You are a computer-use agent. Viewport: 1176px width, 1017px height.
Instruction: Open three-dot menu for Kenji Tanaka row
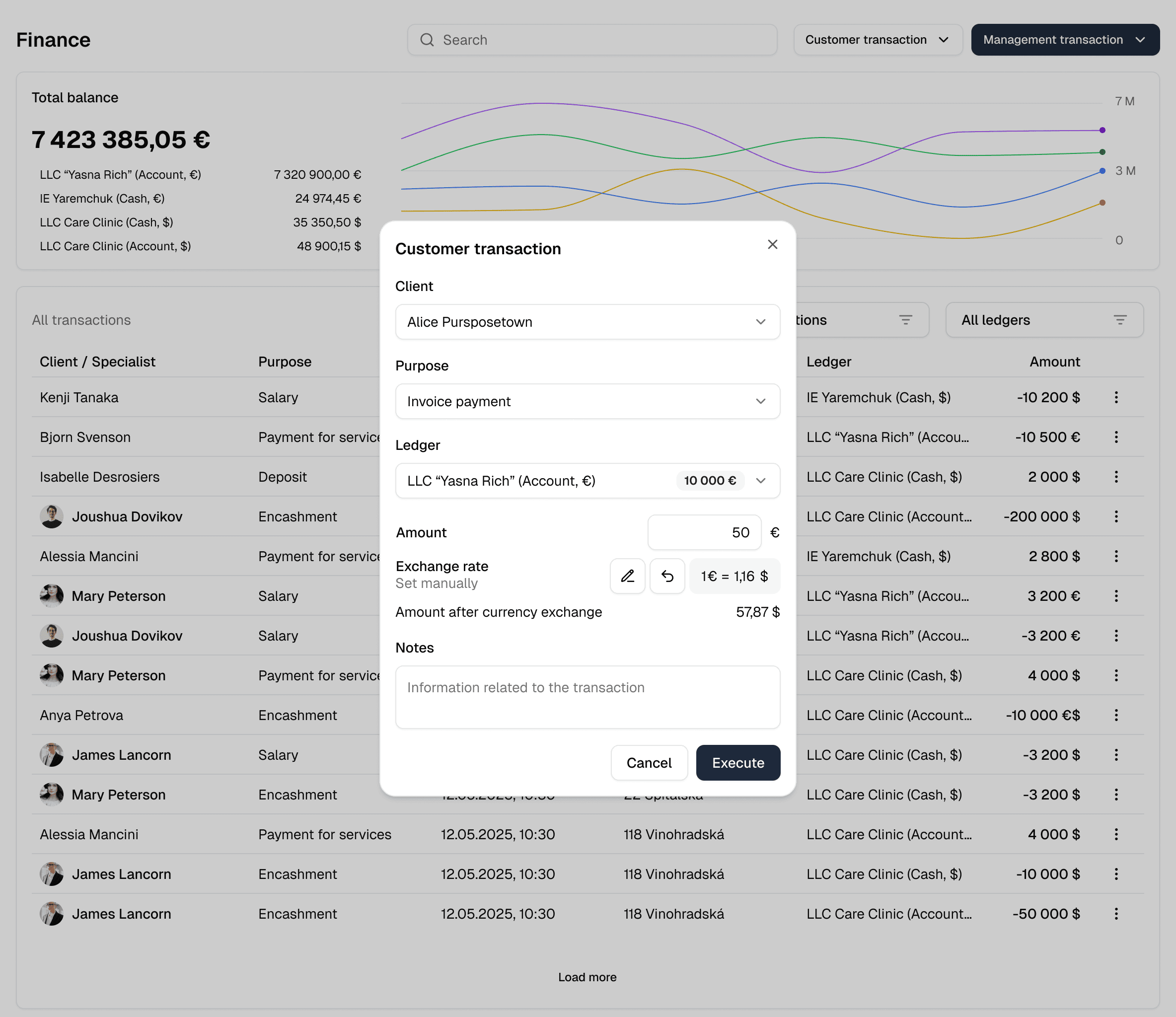pyautogui.click(x=1116, y=397)
